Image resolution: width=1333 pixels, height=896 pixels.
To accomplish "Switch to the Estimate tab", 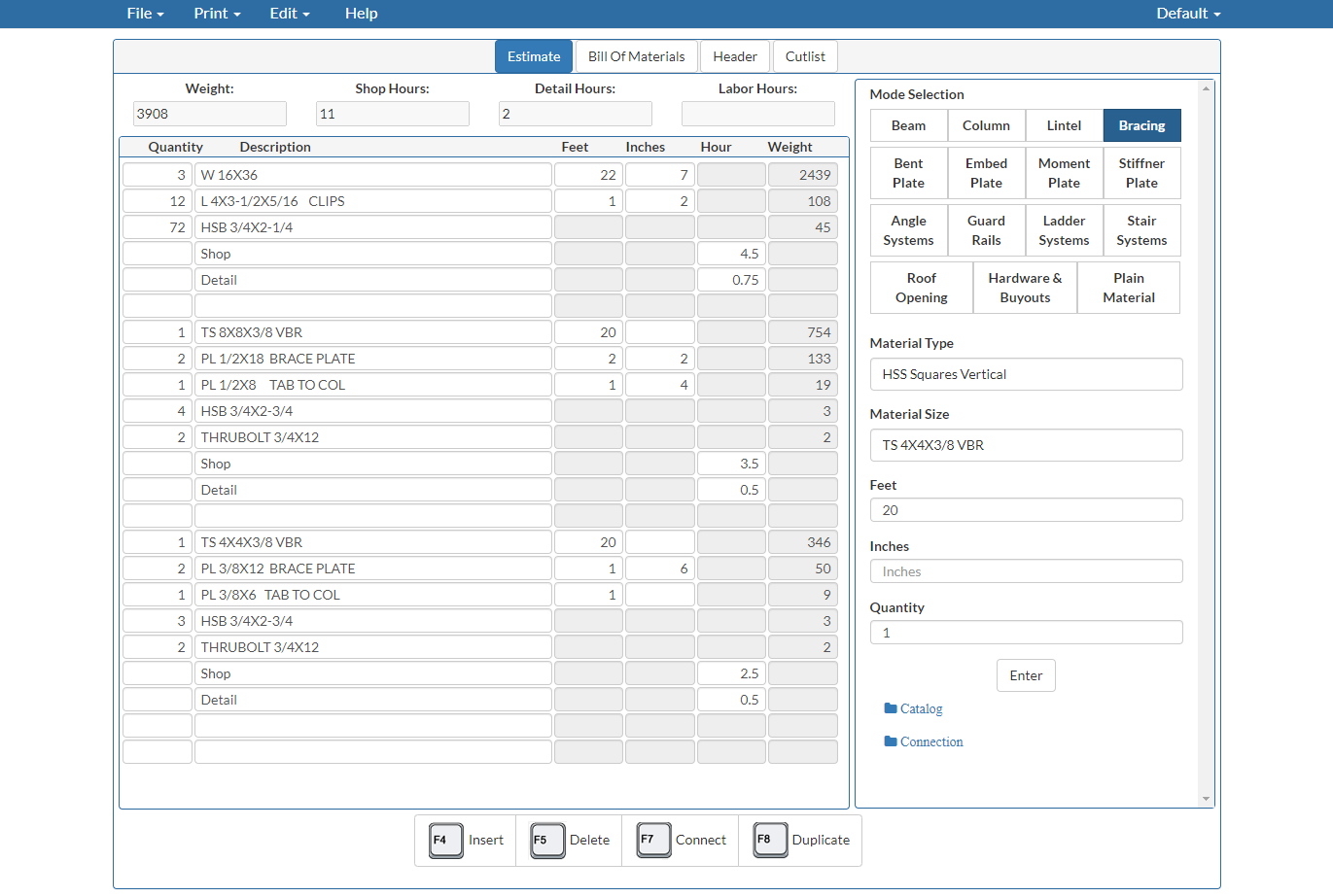I will tap(534, 56).
